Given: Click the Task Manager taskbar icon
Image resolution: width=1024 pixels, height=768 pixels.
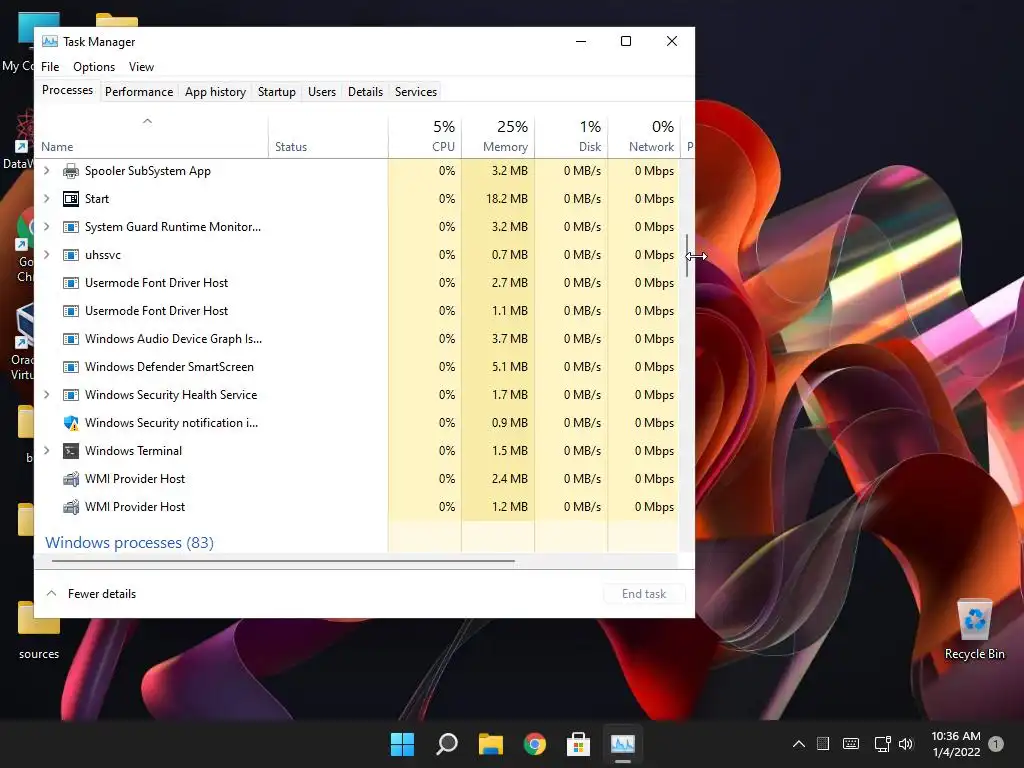Looking at the screenshot, I should [622, 744].
